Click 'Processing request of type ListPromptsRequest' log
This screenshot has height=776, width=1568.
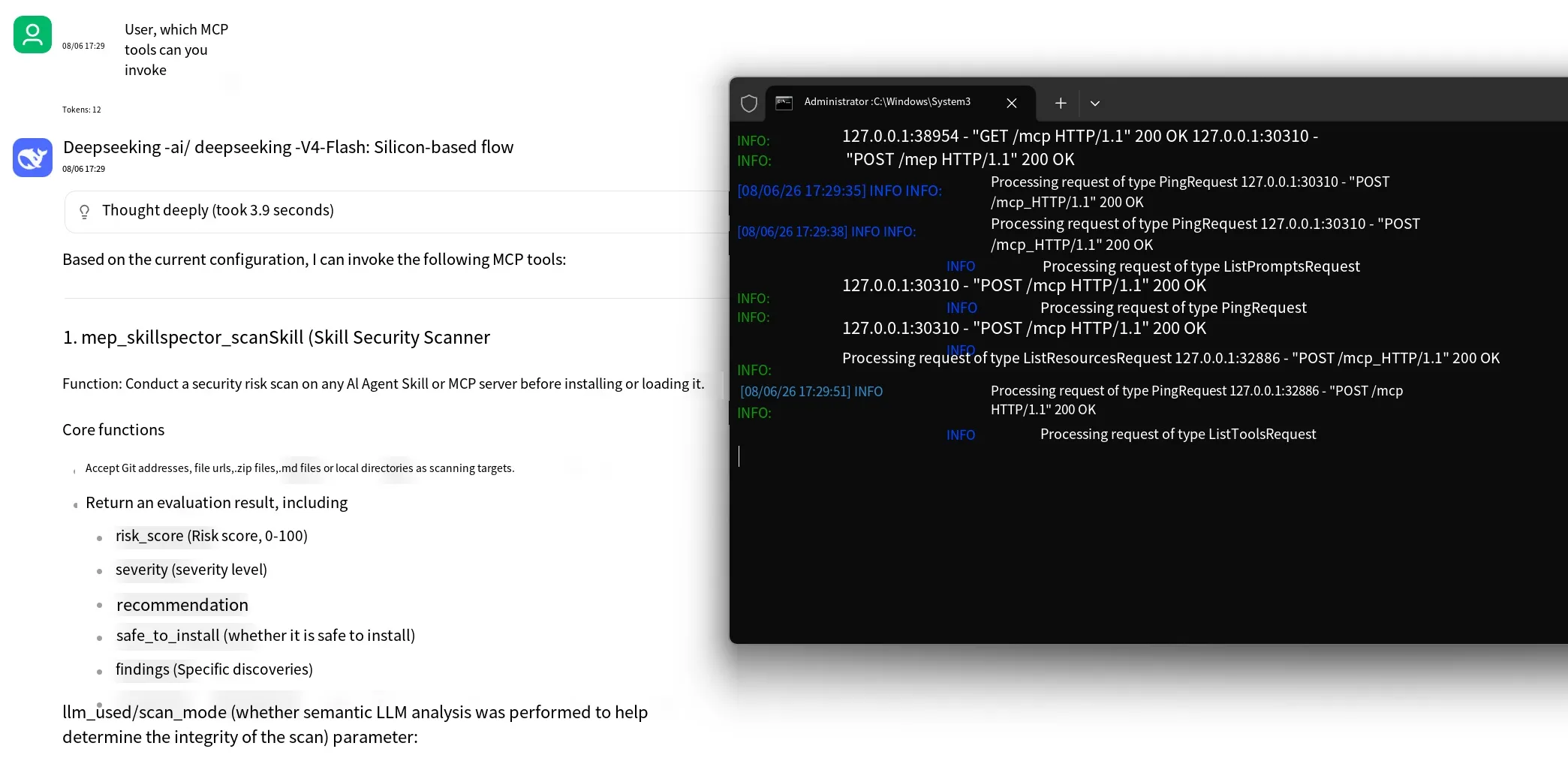[1201, 266]
